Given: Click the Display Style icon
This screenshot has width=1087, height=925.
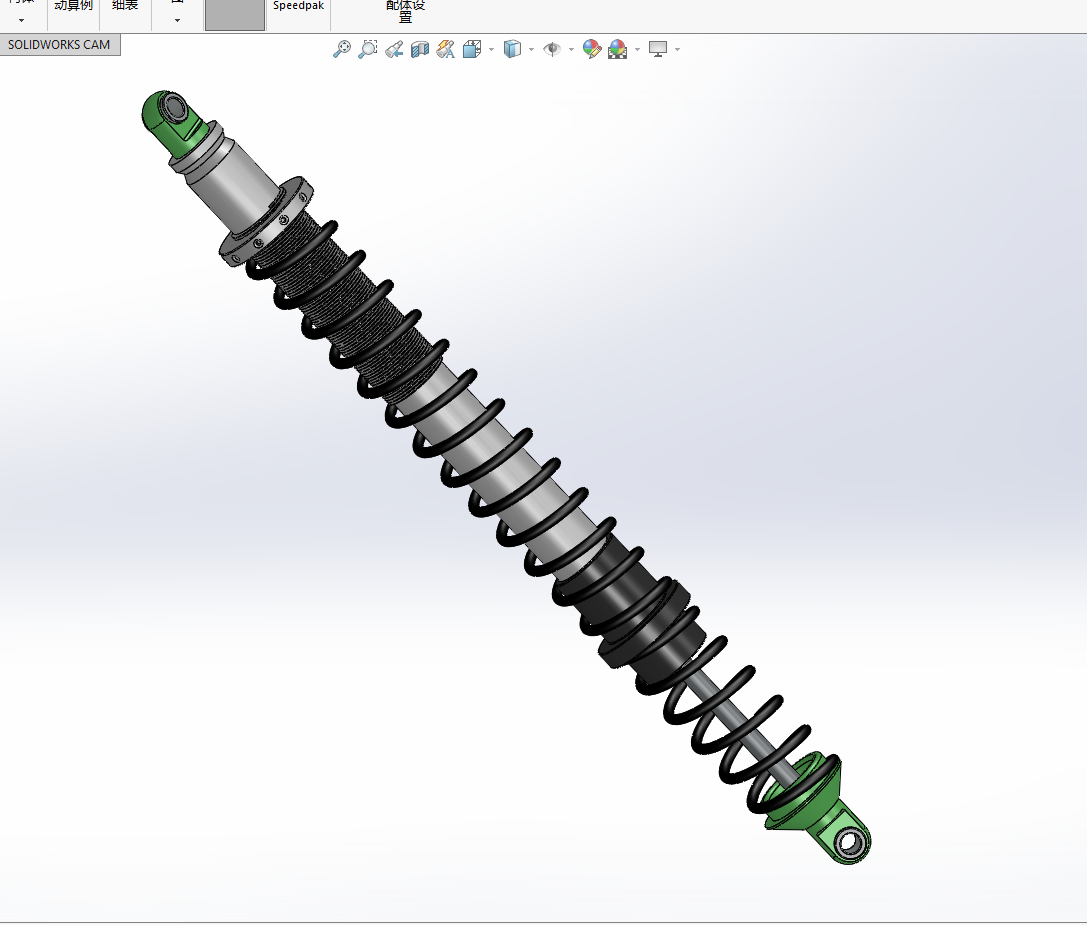Looking at the screenshot, I should [512, 49].
